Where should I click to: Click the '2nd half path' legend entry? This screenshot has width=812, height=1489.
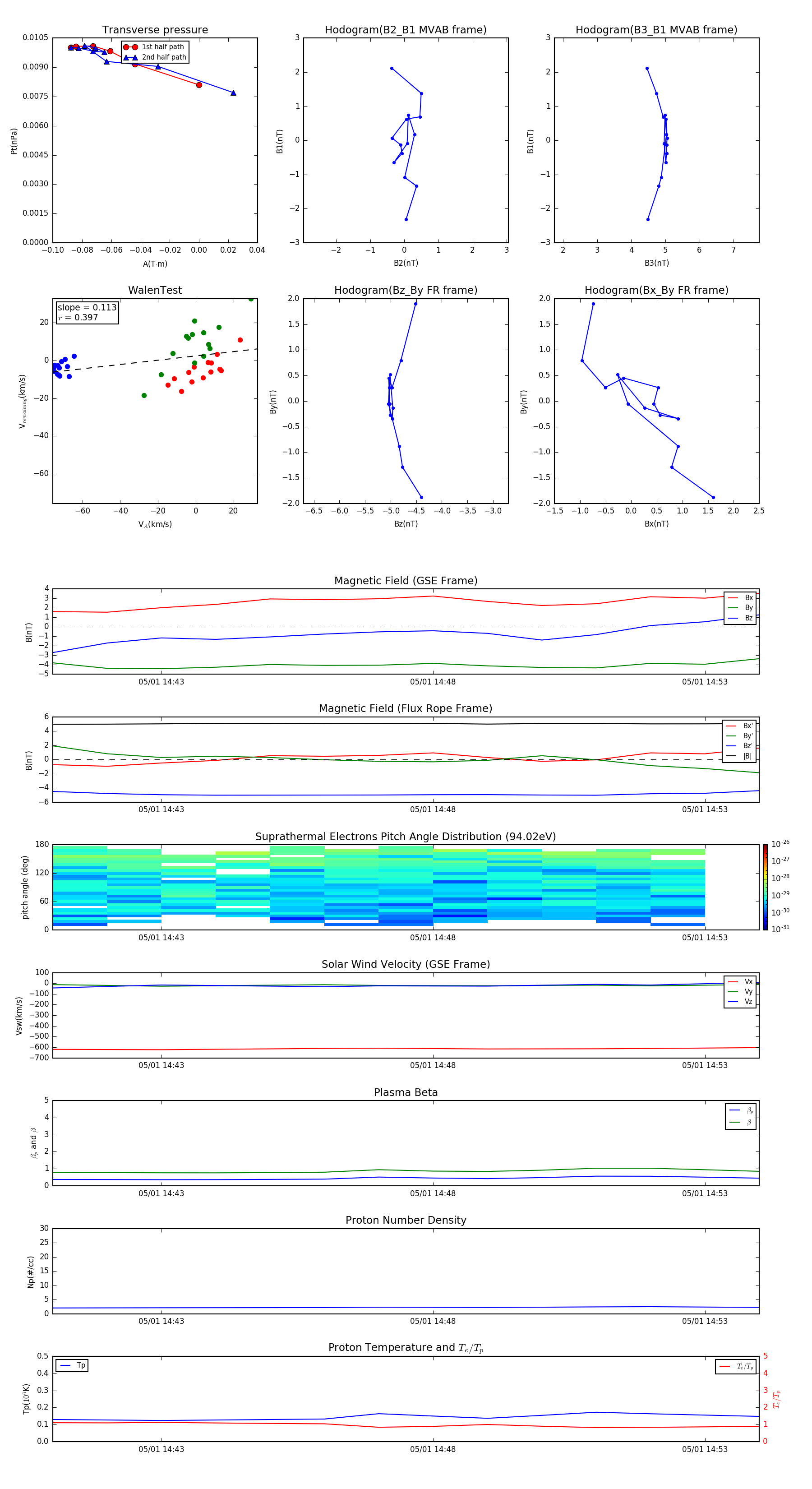(156, 57)
